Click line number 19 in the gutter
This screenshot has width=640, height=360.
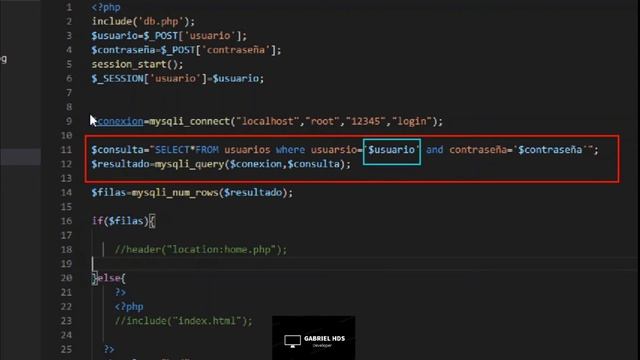(x=66, y=264)
